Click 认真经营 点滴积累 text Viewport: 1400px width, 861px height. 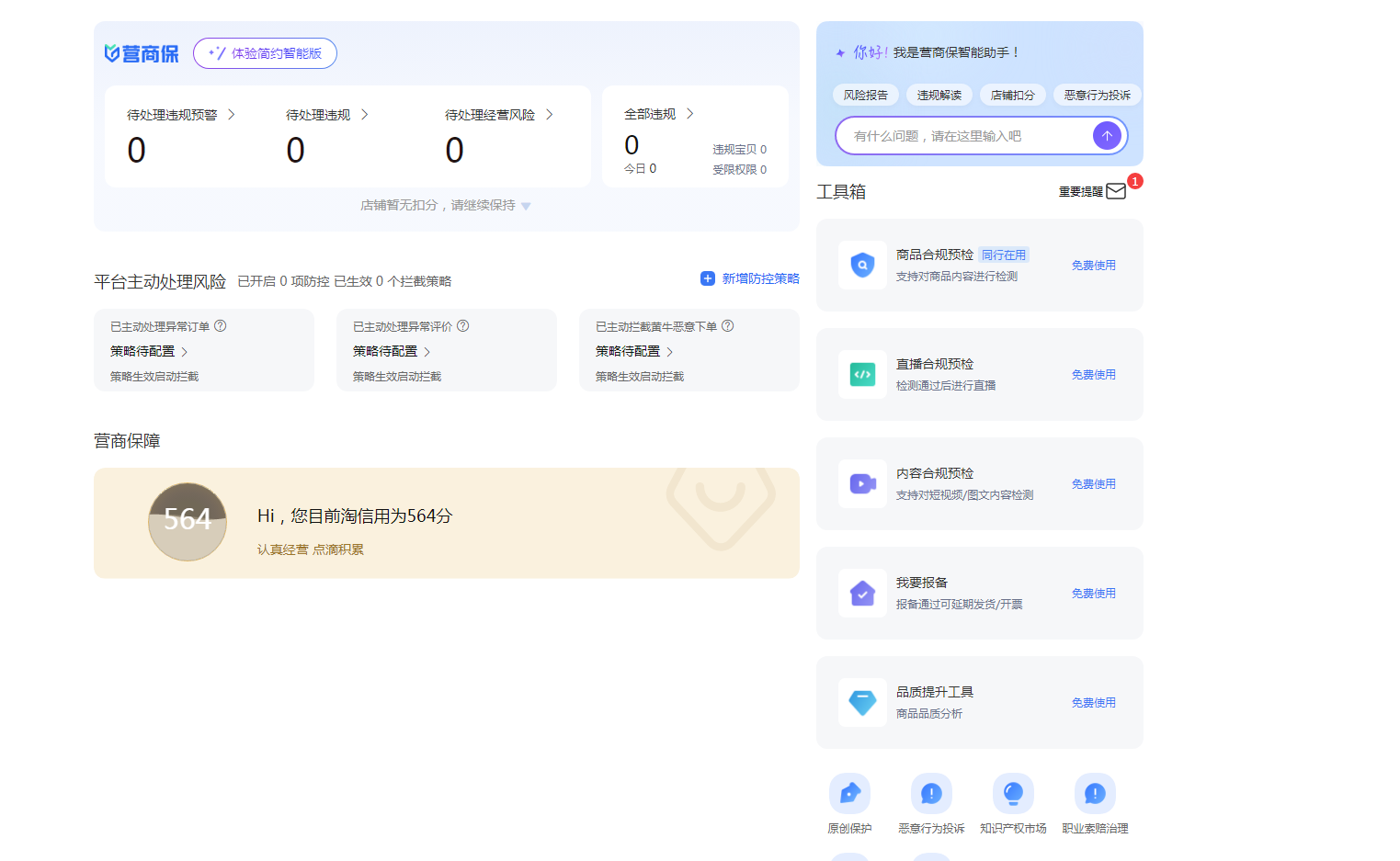[311, 549]
